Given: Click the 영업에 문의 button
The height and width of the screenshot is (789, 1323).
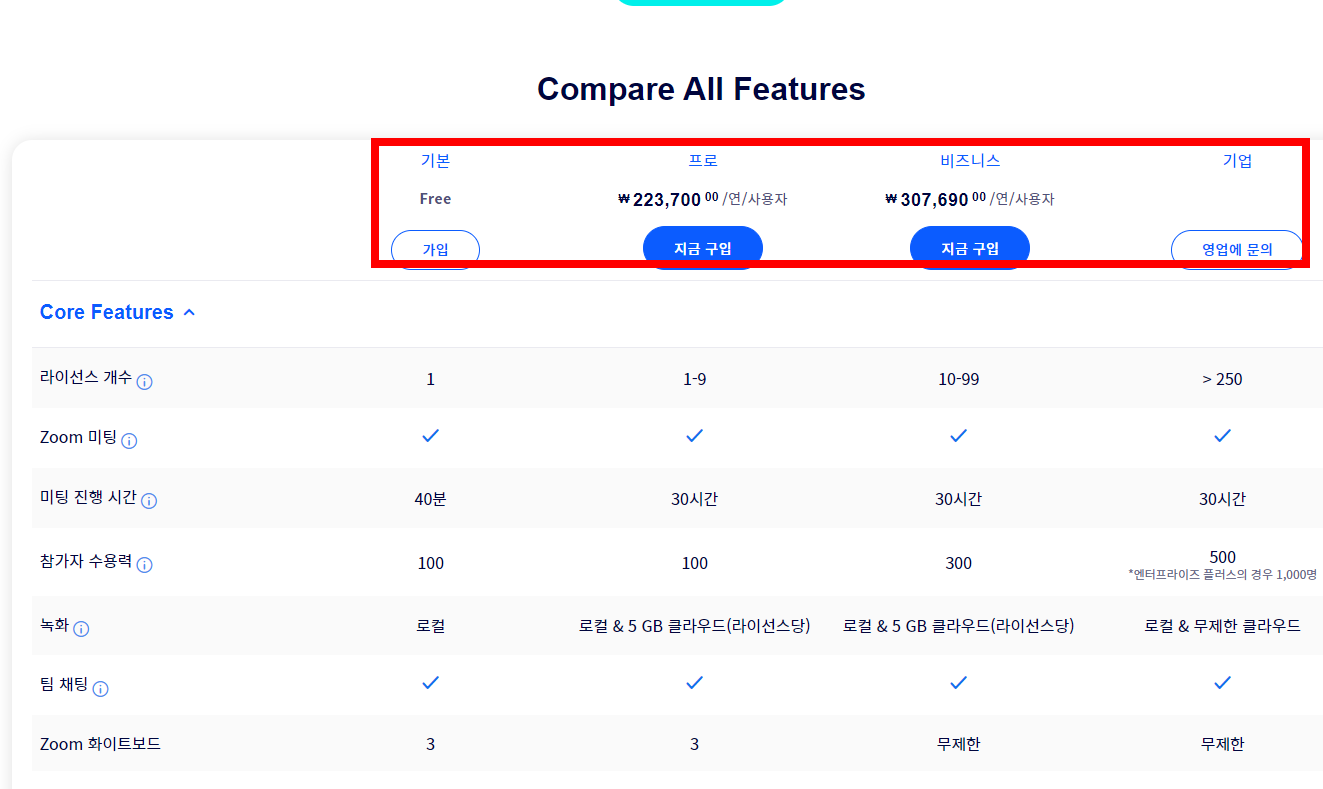Looking at the screenshot, I should (1237, 250).
